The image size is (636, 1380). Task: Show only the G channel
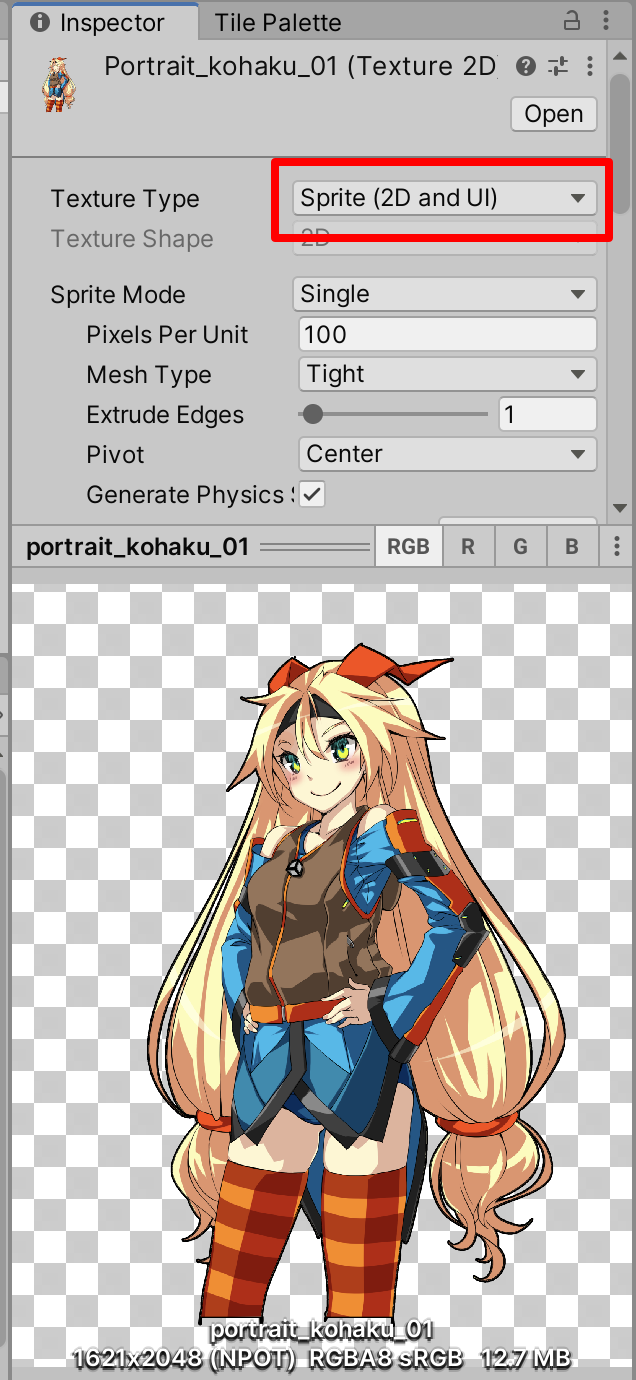point(520,546)
